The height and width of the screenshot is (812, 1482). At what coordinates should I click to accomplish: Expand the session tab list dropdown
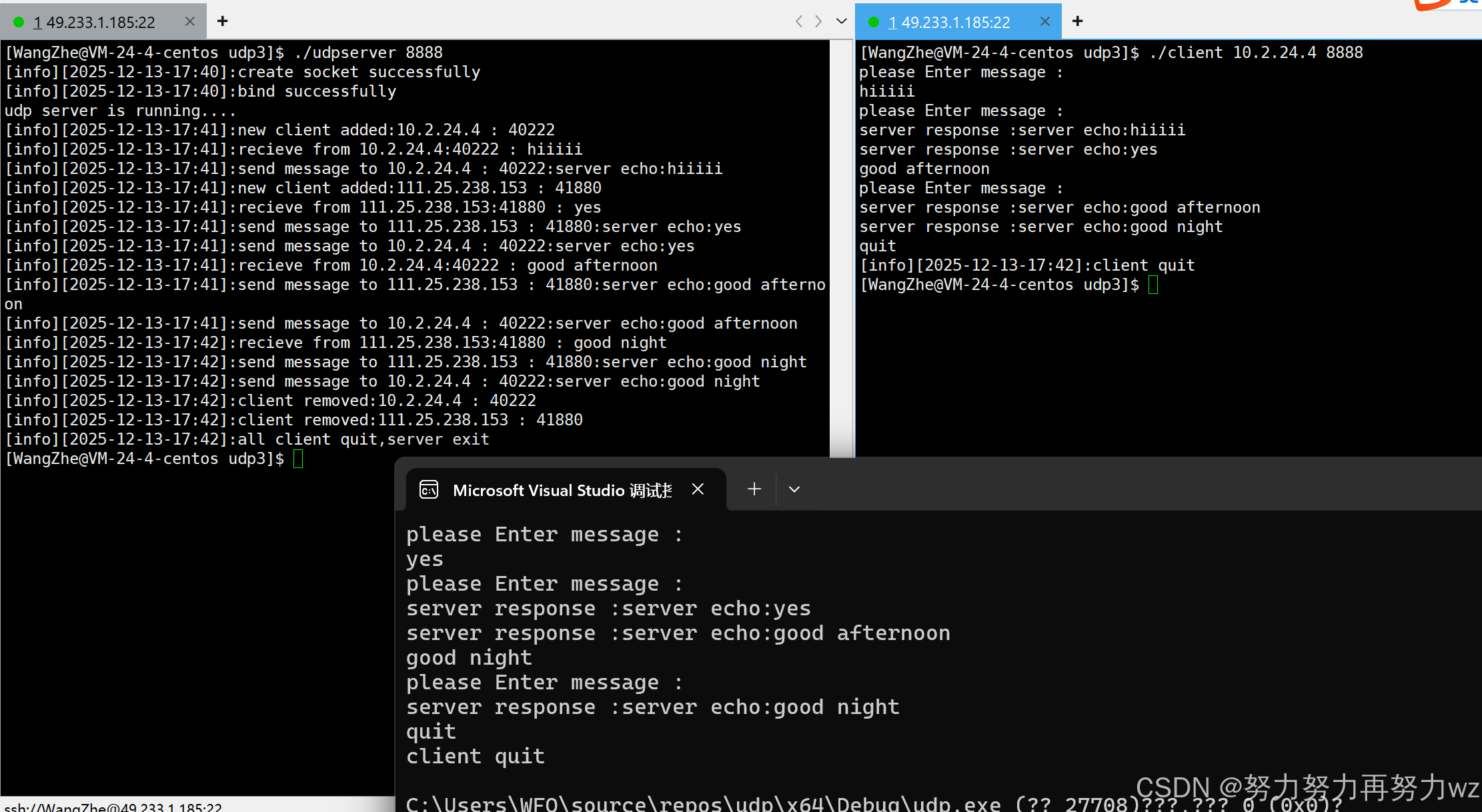pyautogui.click(x=842, y=21)
